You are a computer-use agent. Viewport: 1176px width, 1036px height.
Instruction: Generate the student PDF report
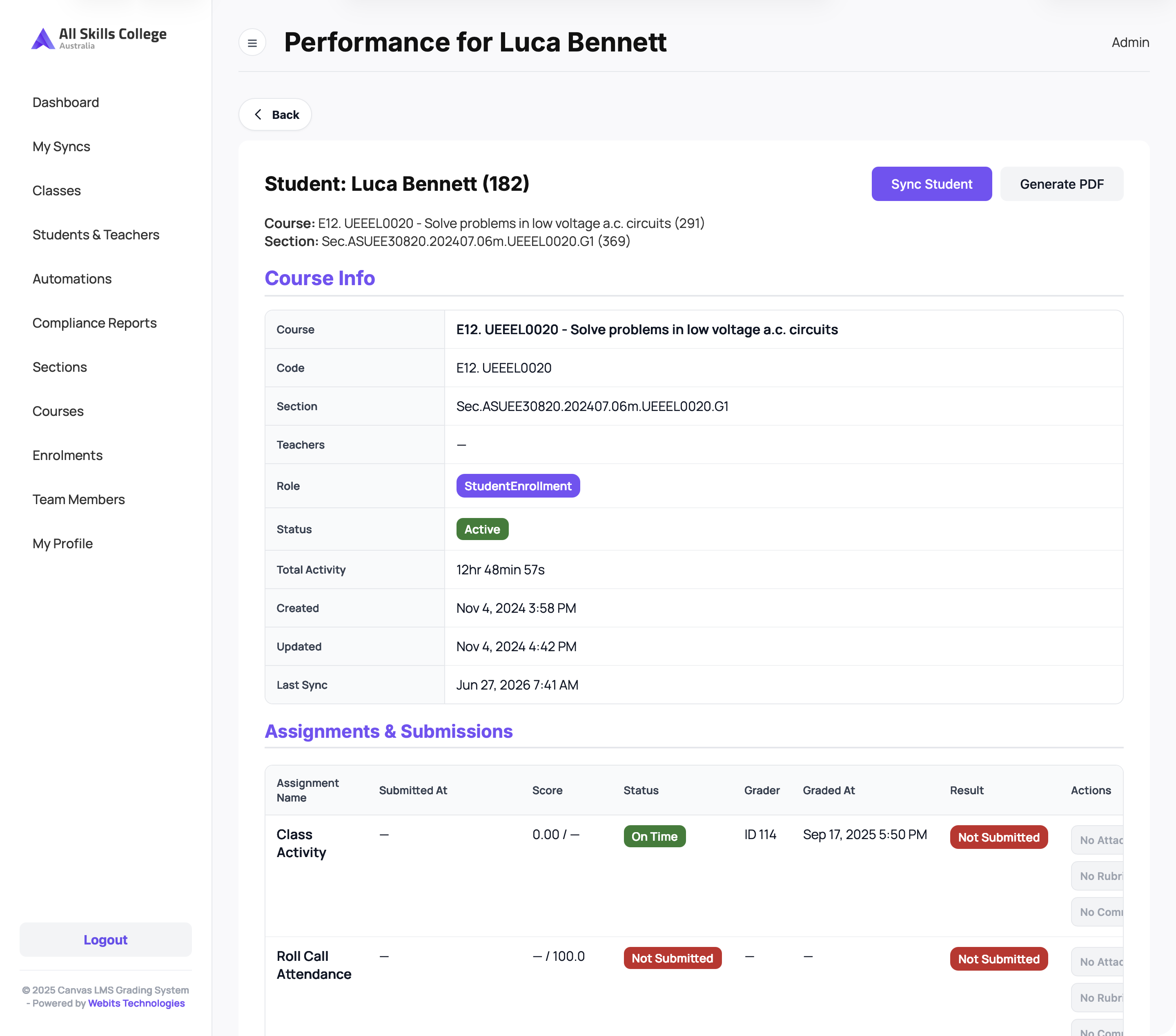tap(1062, 184)
